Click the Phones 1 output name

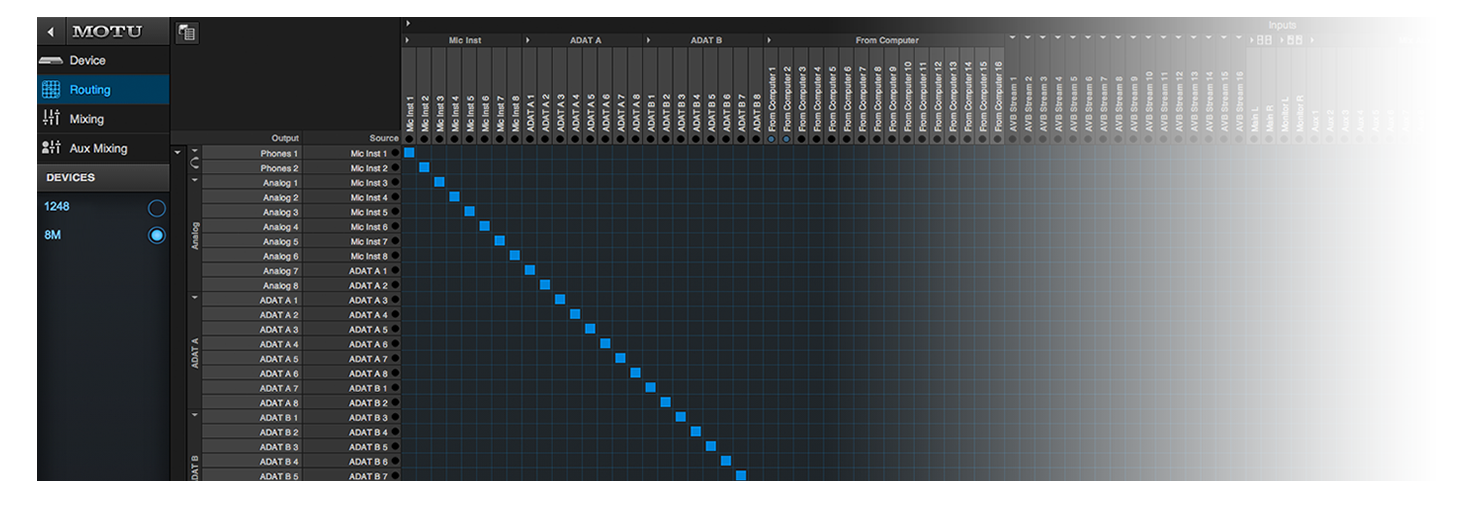coord(278,154)
